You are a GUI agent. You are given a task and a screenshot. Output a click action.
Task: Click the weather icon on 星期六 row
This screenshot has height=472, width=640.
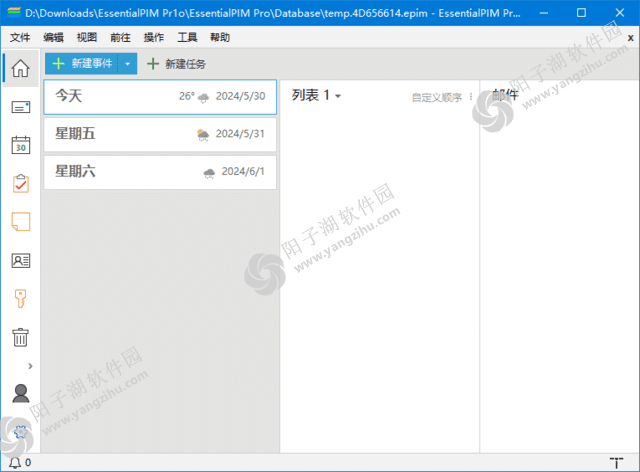(x=209, y=173)
